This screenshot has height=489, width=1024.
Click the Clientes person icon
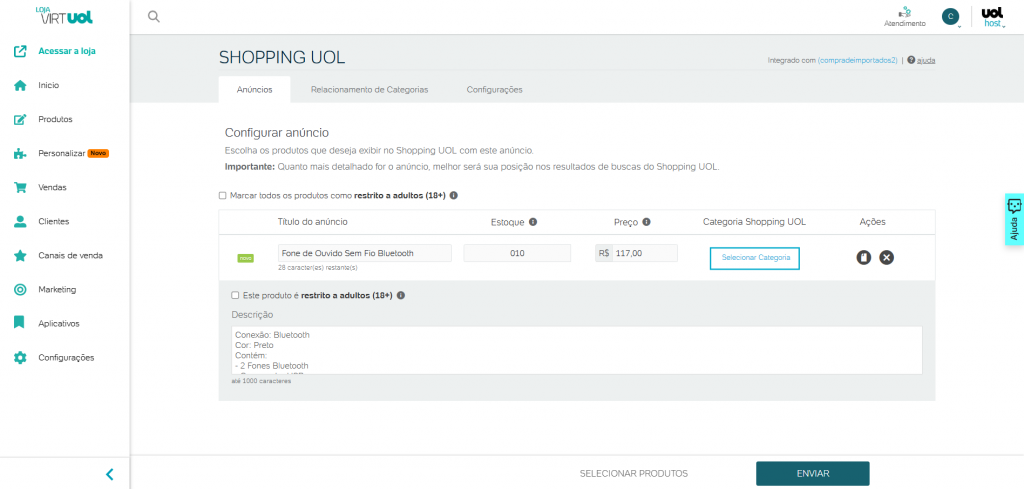20,221
